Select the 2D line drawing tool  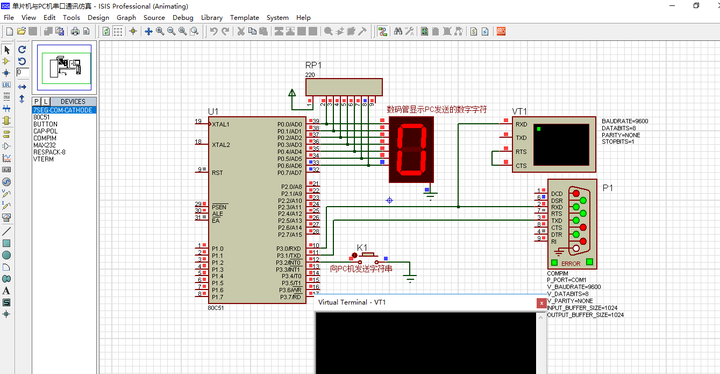pos(6,231)
